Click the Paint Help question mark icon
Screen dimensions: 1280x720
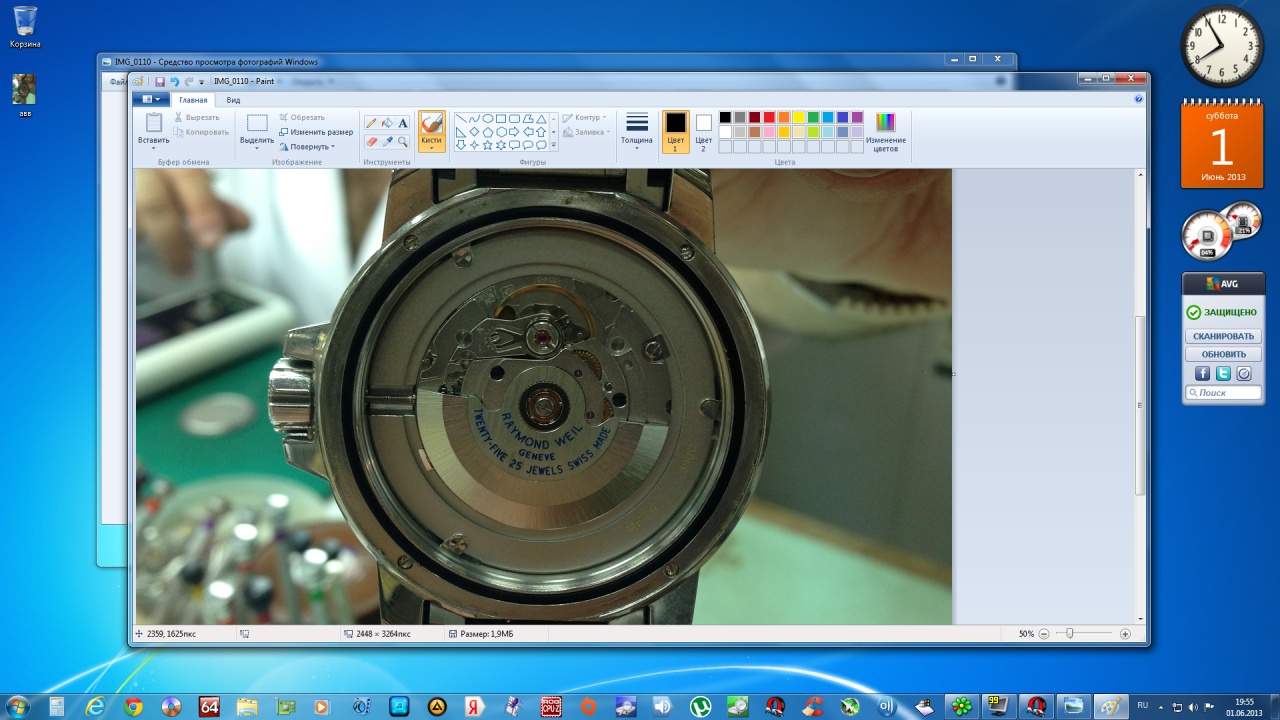[x=1139, y=100]
